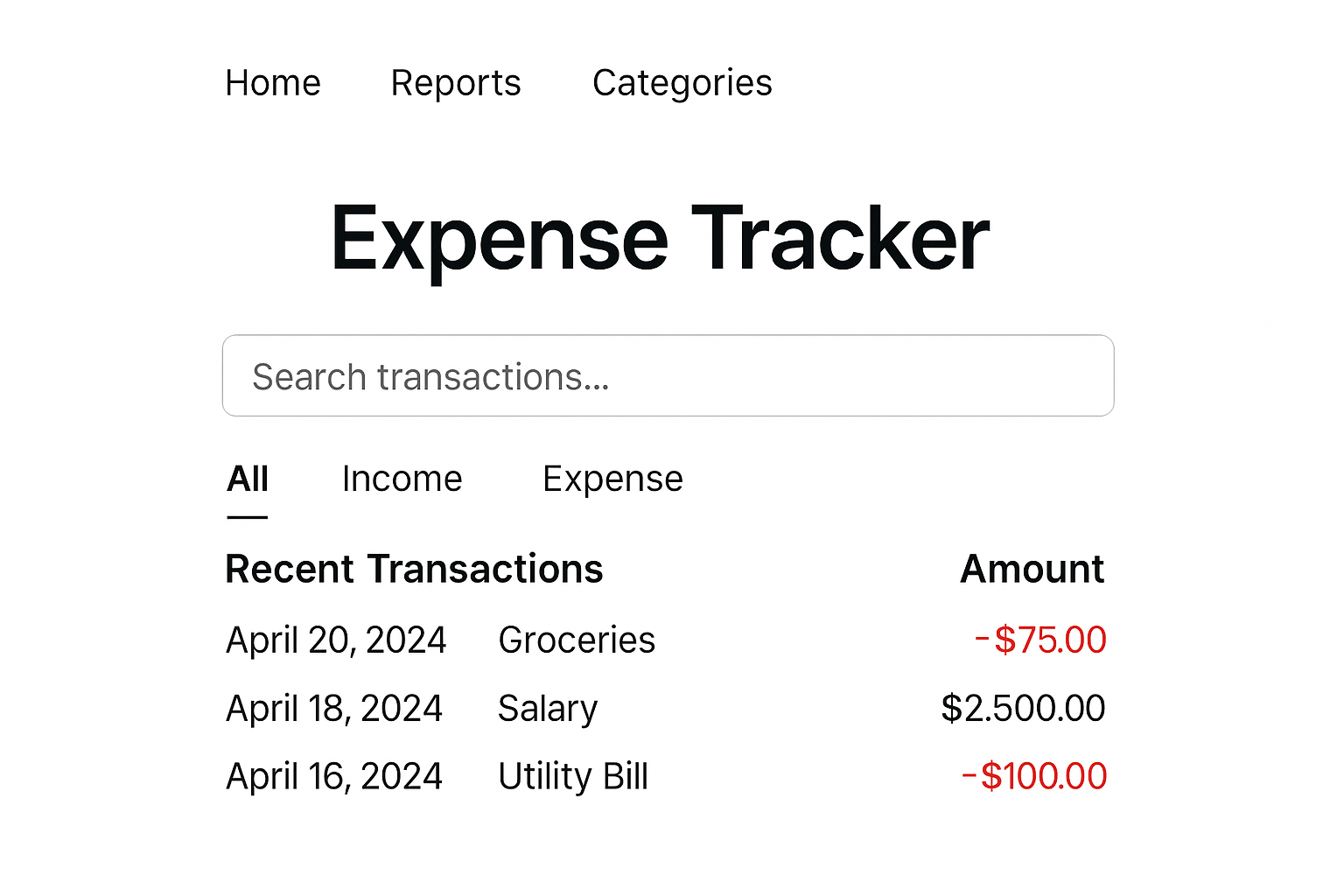The height and width of the screenshot is (896, 1344).
Task: Click the Groceries transaction label
Action: 576,640
